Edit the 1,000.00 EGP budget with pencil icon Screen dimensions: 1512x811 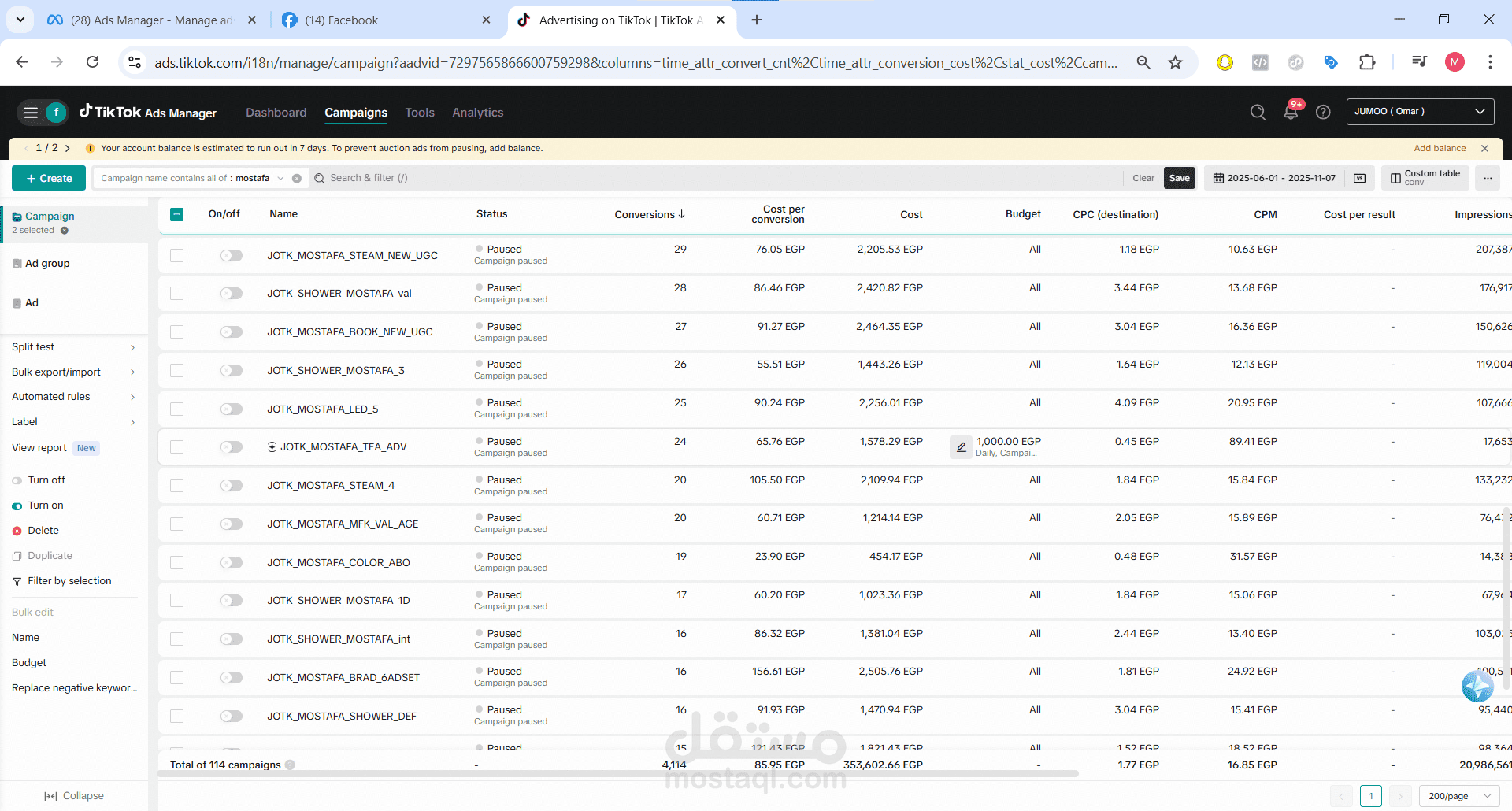(961, 447)
